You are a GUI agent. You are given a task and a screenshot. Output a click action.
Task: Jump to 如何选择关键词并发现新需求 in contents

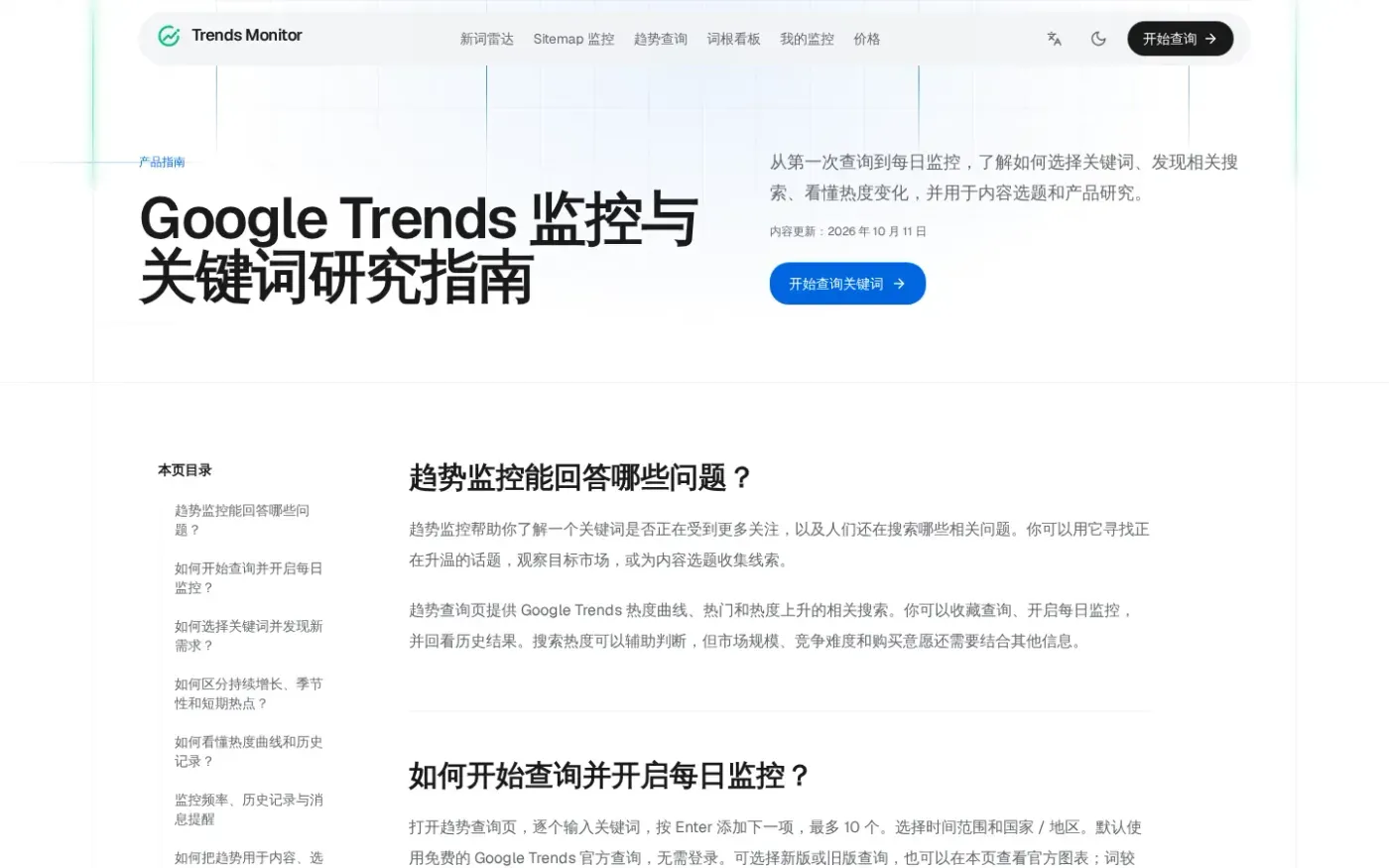(248, 635)
